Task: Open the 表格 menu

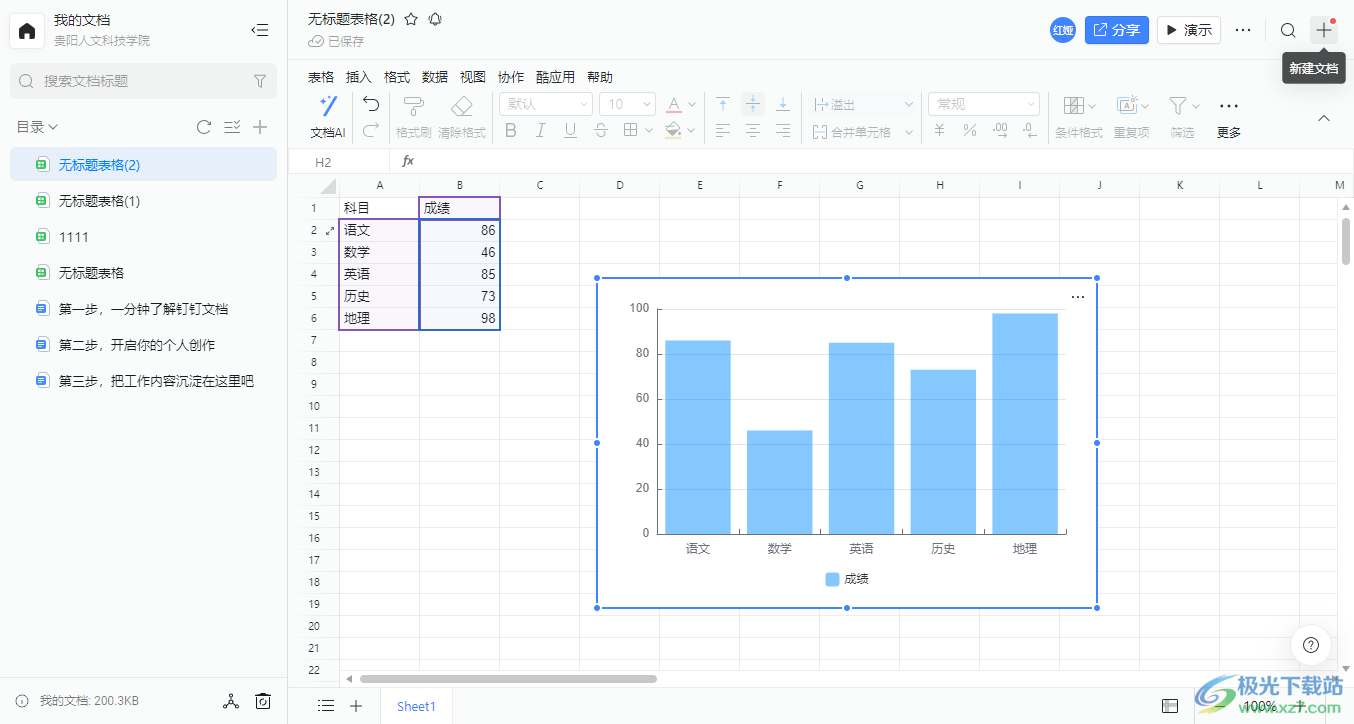Action: (321, 77)
